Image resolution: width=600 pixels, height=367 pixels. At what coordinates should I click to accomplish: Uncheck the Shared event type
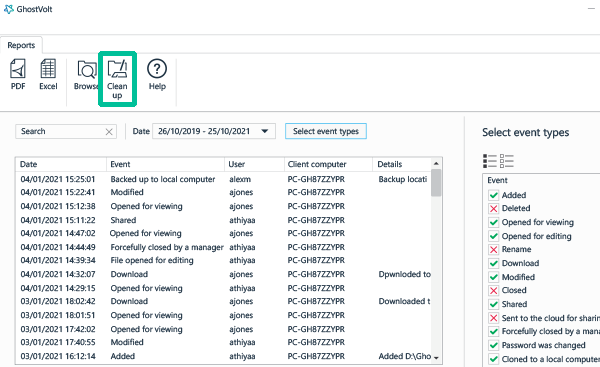pos(493,304)
